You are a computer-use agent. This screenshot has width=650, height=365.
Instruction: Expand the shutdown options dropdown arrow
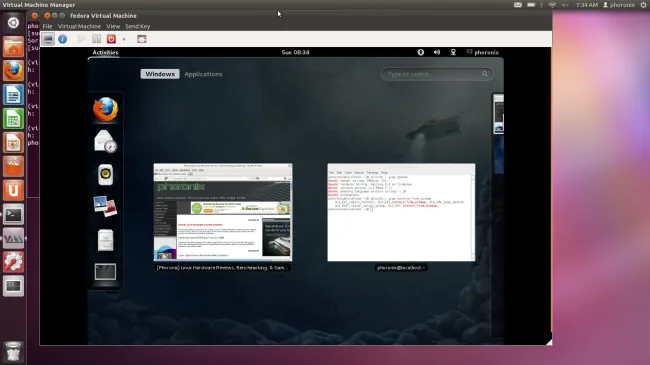[x=124, y=39]
